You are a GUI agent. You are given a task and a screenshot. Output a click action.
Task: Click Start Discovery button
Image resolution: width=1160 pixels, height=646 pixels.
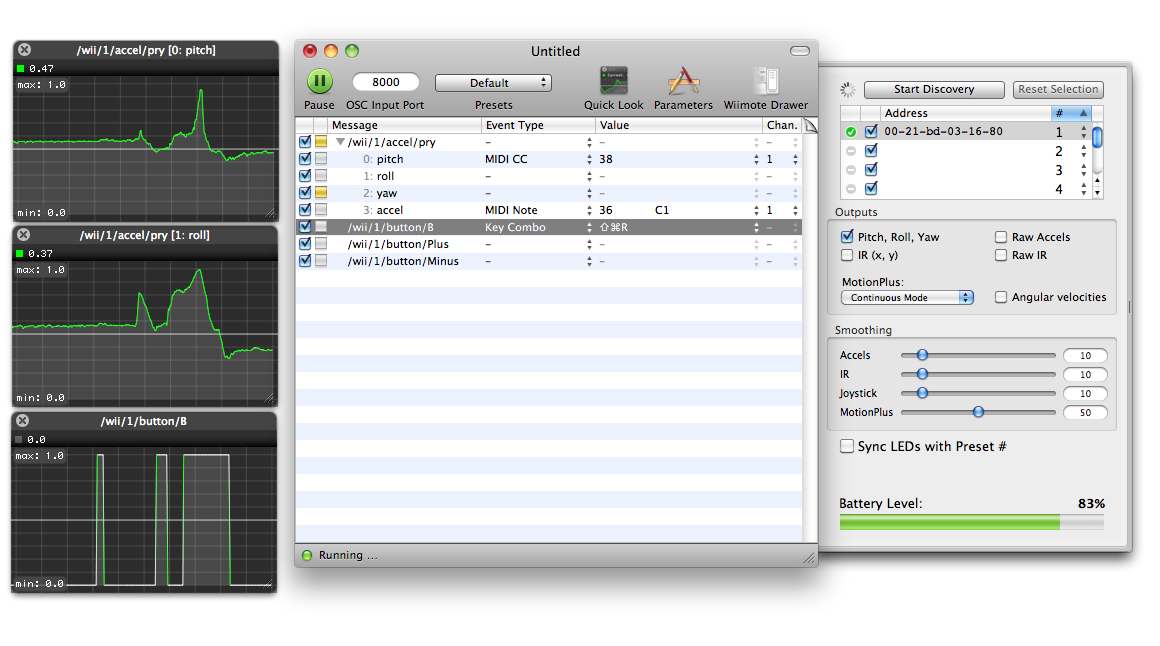(x=934, y=90)
